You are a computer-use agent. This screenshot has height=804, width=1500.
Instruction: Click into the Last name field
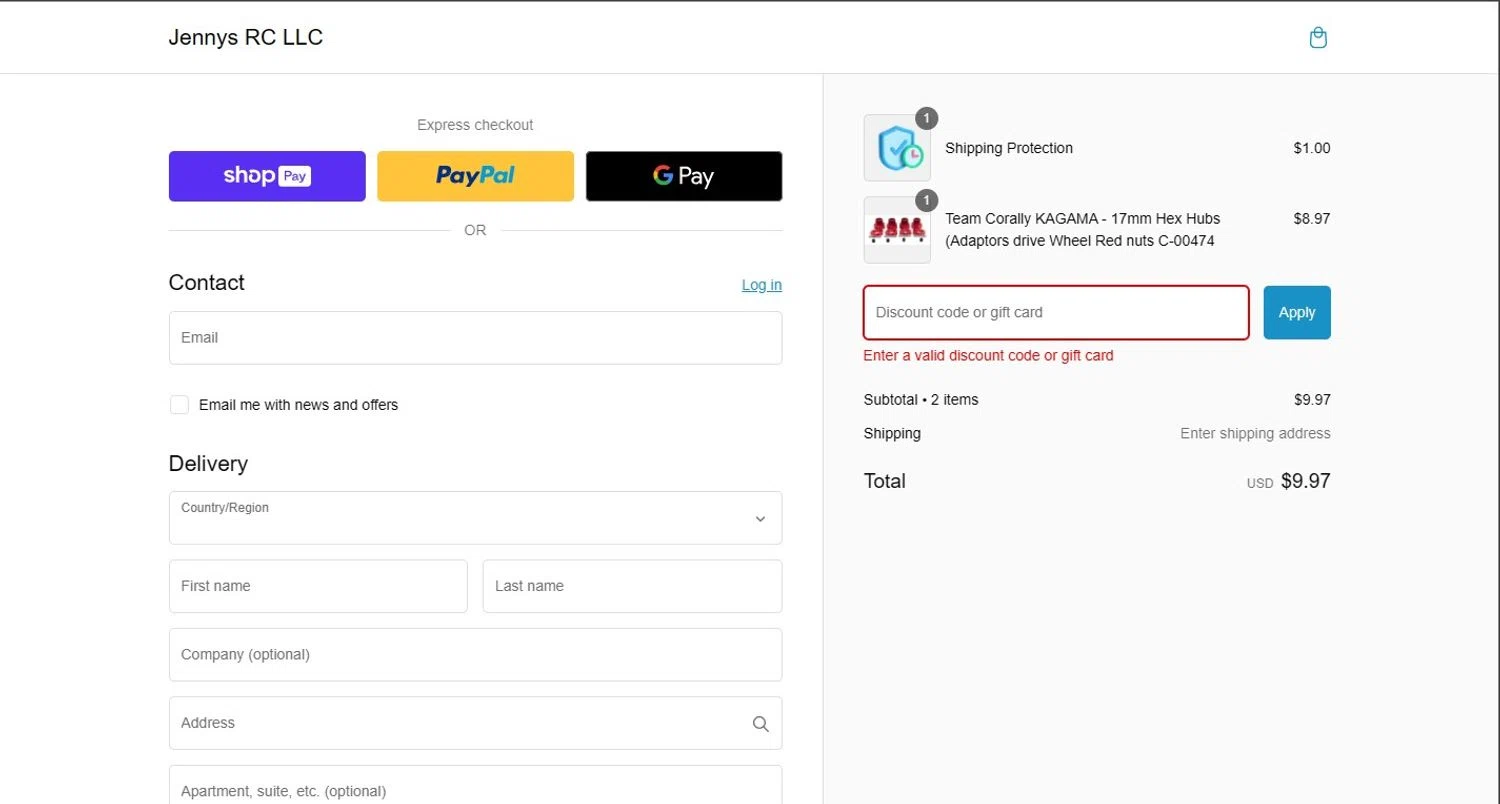[632, 586]
